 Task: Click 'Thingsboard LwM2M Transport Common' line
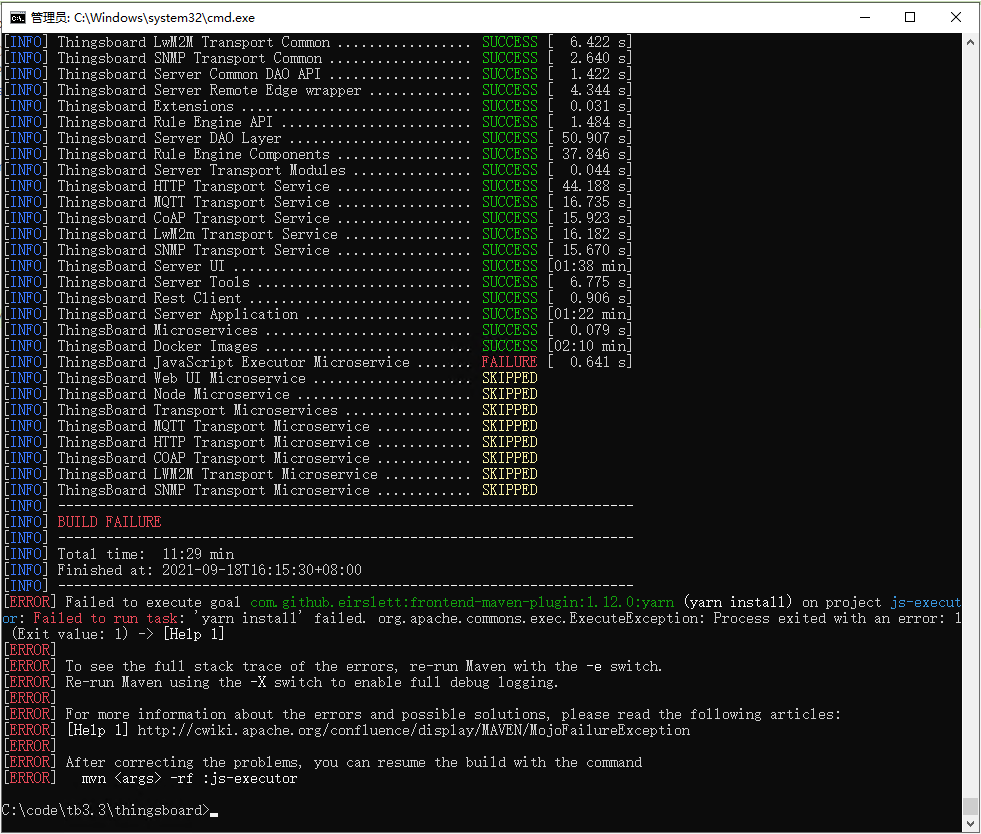pos(318,42)
